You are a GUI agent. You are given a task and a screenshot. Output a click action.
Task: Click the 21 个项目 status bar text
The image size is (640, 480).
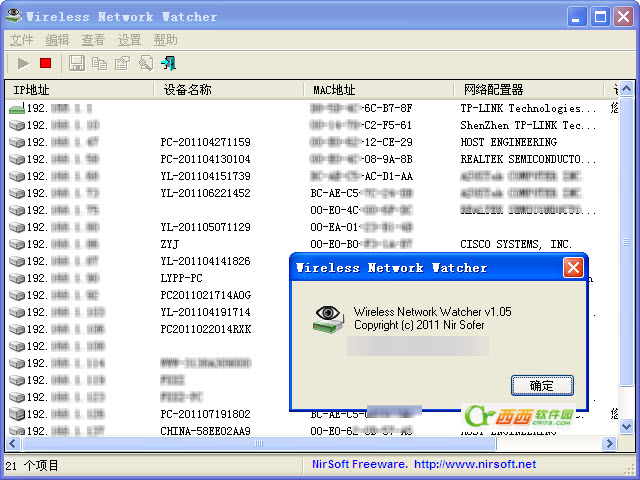[x=32, y=465]
